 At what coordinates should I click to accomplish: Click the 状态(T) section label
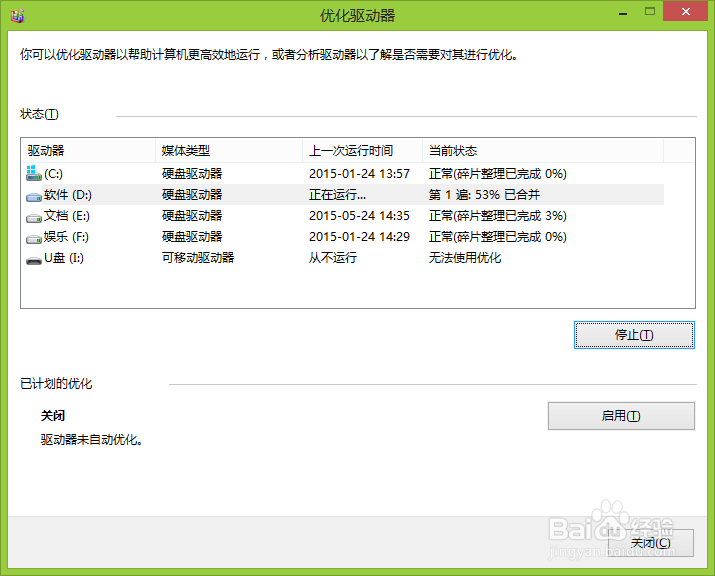coord(39,114)
